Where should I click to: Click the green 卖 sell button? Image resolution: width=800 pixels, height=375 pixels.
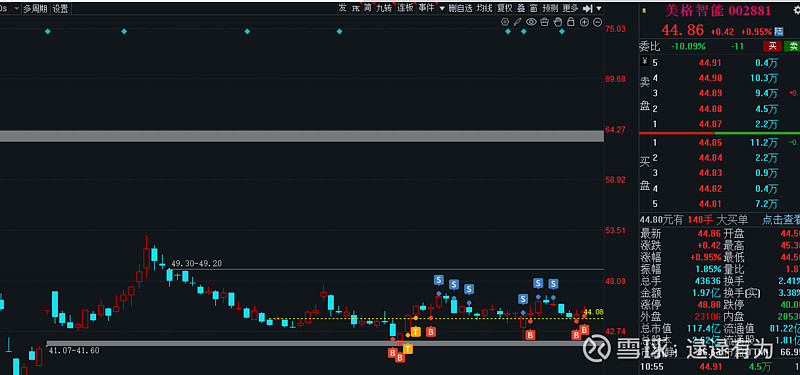pos(793,46)
